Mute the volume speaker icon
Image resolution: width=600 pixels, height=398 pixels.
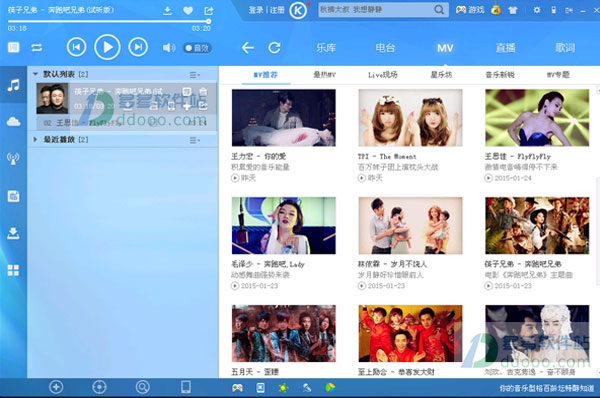(169, 48)
